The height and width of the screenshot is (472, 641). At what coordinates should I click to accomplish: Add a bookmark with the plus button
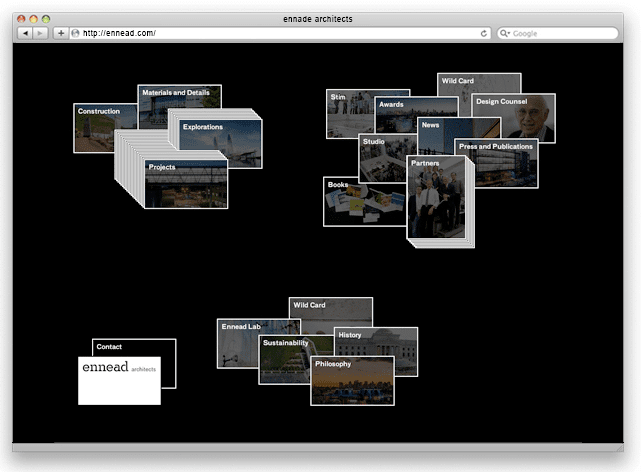coord(61,33)
